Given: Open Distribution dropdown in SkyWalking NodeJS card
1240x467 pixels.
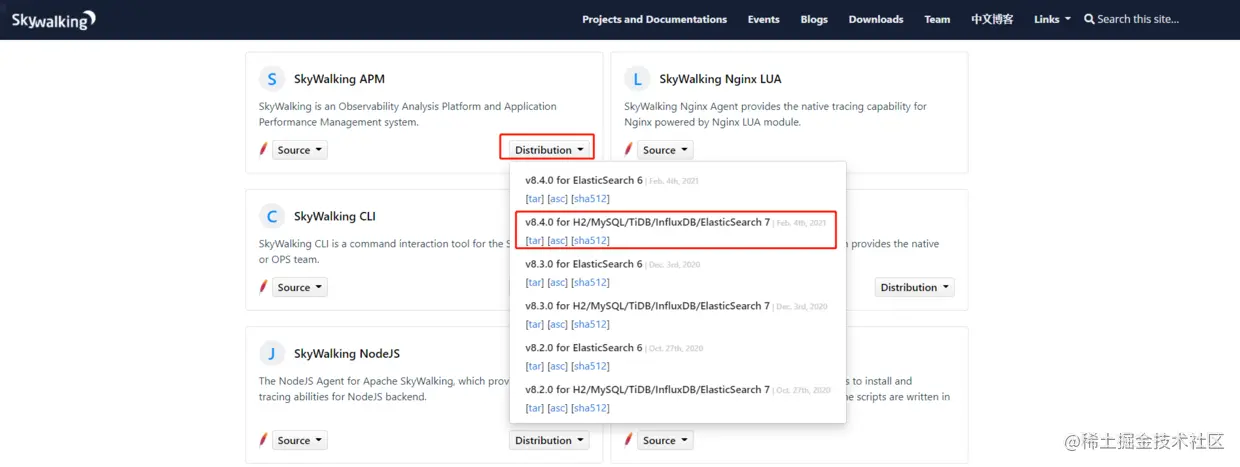Looking at the screenshot, I should pos(549,440).
